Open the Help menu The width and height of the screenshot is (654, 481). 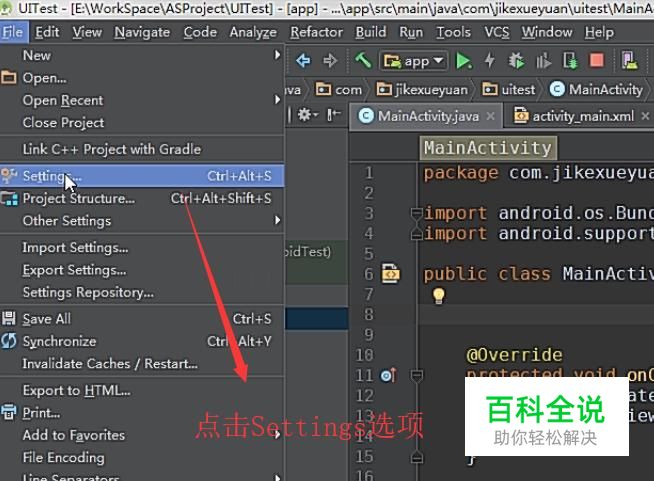[x=599, y=32]
